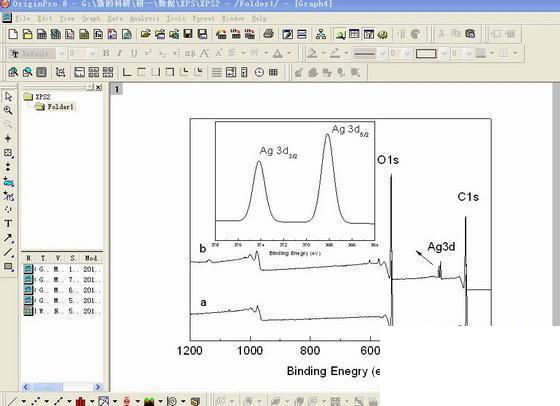Click the Paste clipboard toolbar icon
Image resolution: width=560 pixels, height=406 pixels.
point(470,34)
